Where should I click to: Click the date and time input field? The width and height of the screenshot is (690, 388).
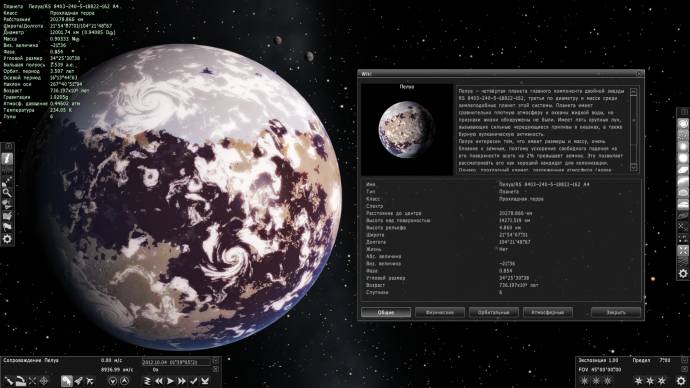point(176,362)
